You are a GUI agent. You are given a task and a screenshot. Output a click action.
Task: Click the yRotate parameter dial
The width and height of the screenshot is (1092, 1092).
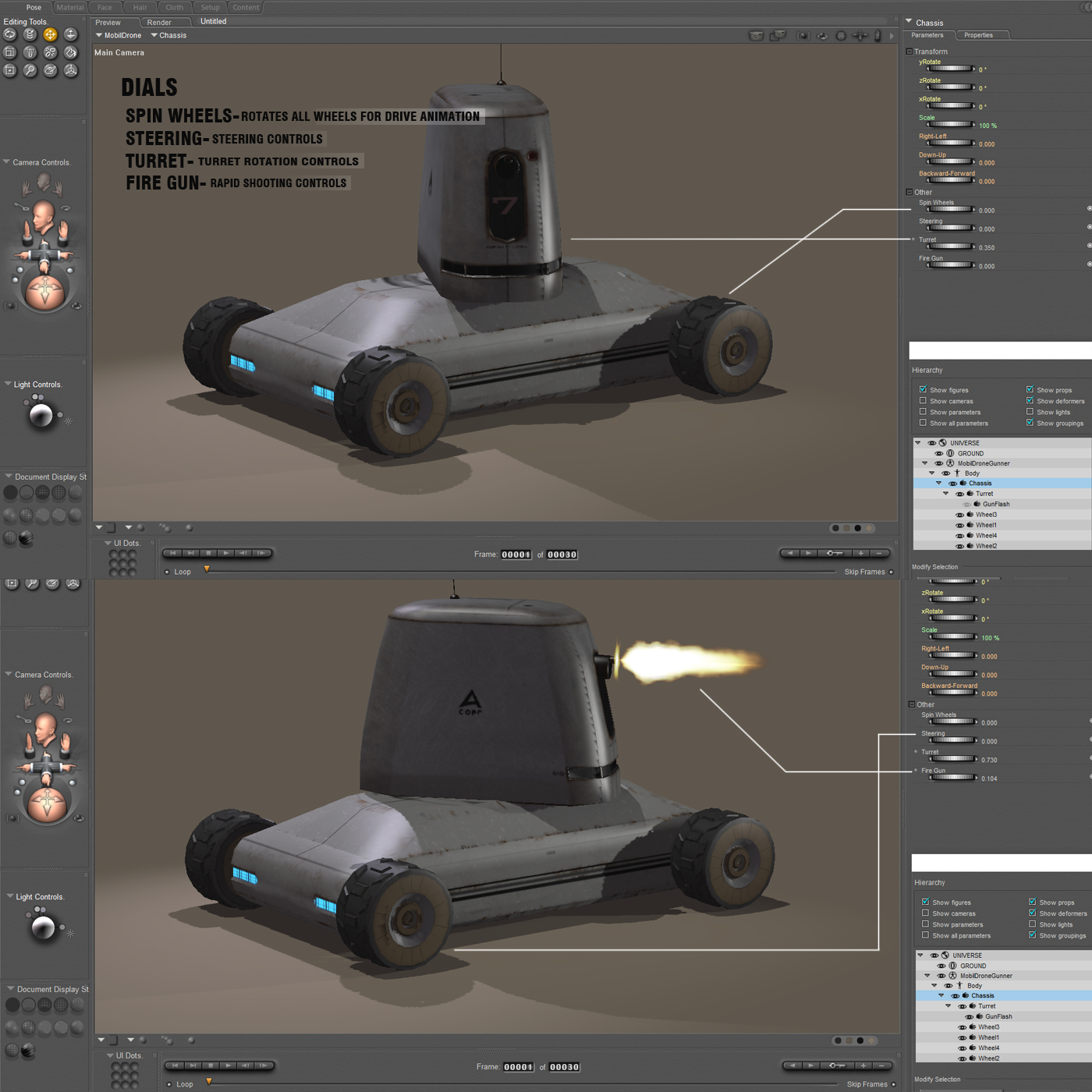(951, 69)
